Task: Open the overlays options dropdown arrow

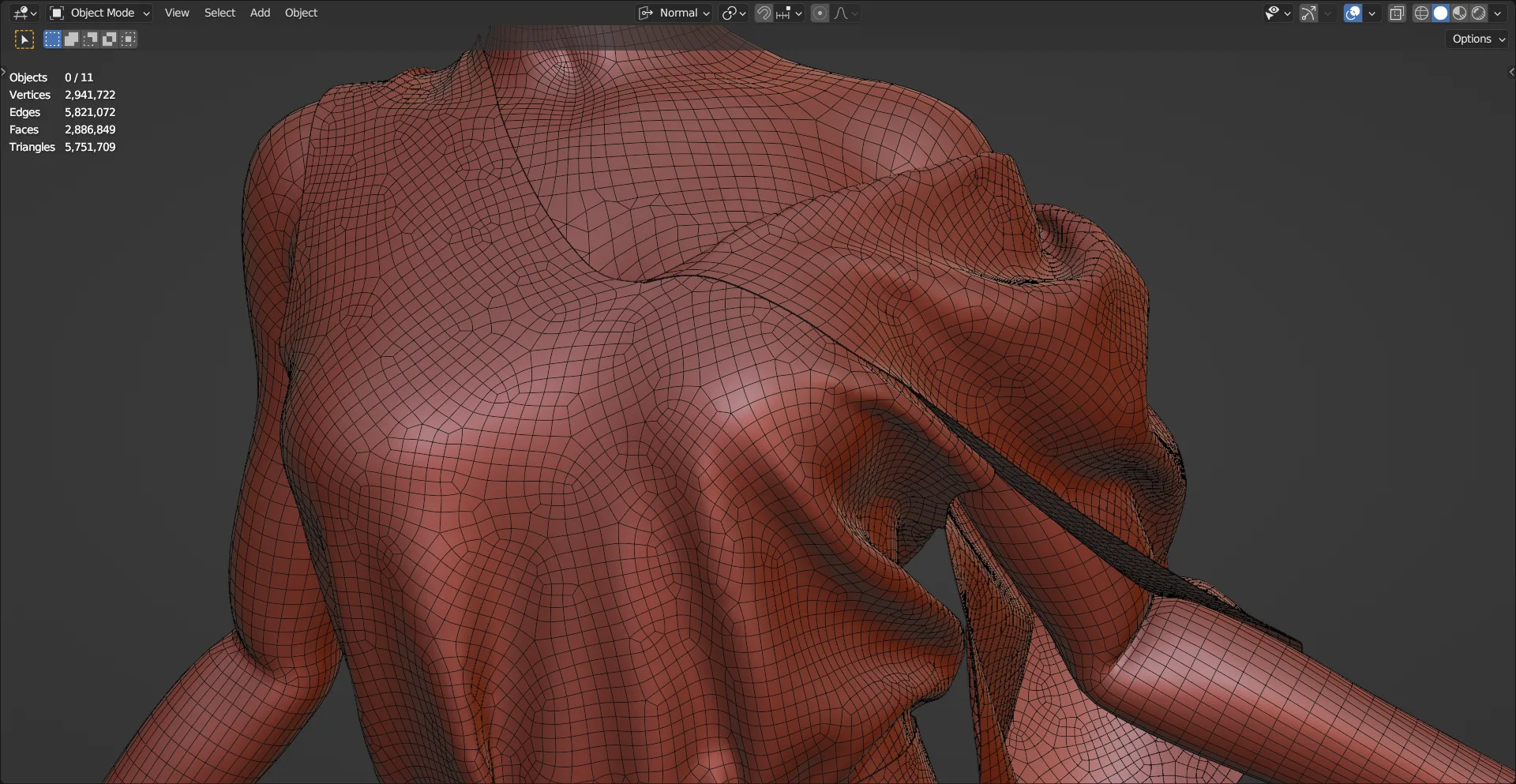Action: [x=1372, y=13]
